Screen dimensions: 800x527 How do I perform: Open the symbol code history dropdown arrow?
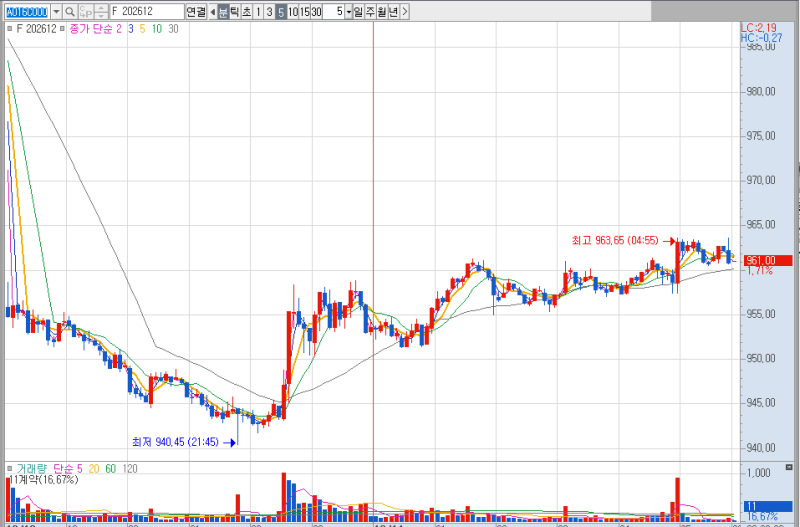coord(57,11)
